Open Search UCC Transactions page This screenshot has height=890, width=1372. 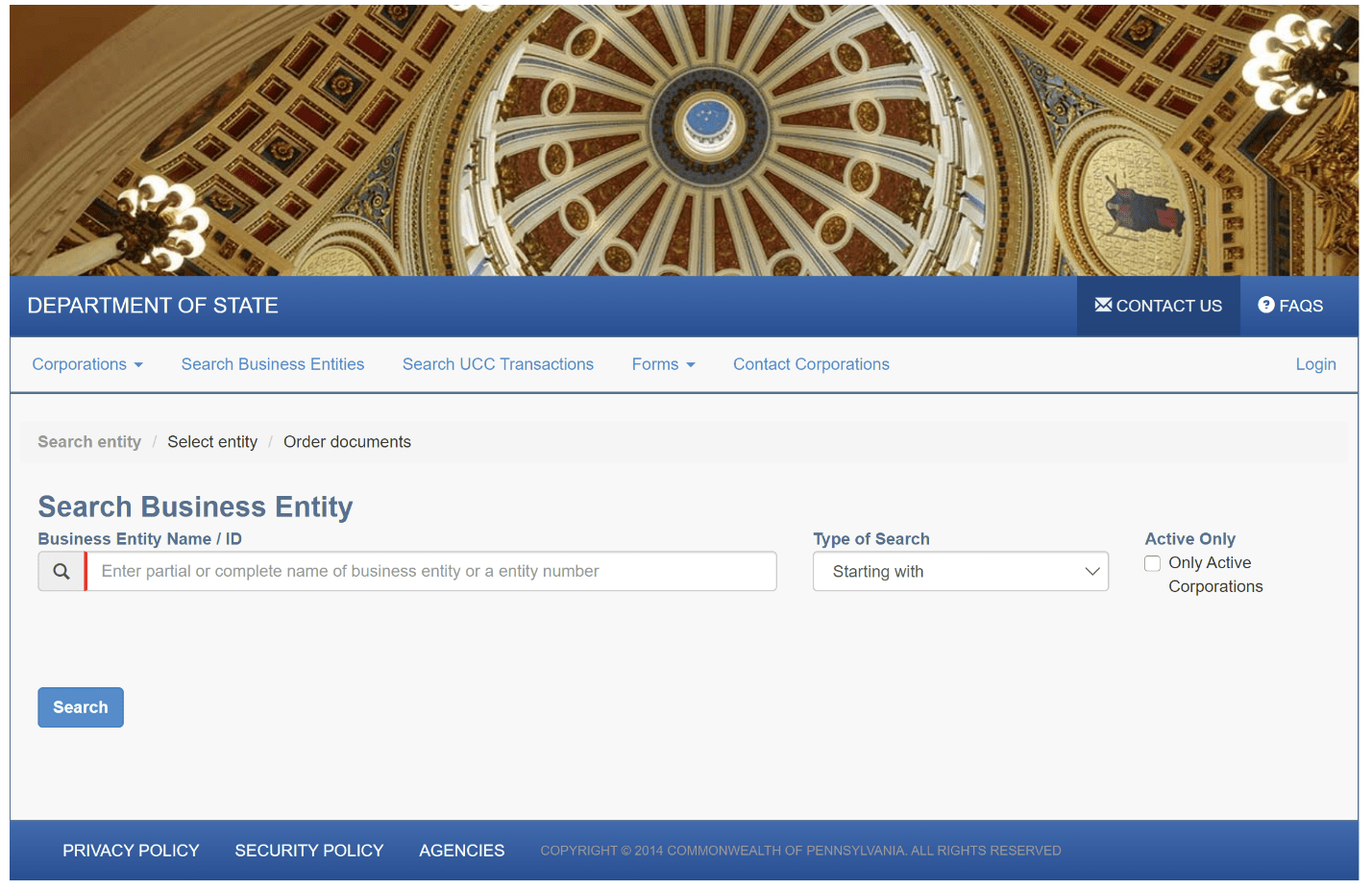498,364
